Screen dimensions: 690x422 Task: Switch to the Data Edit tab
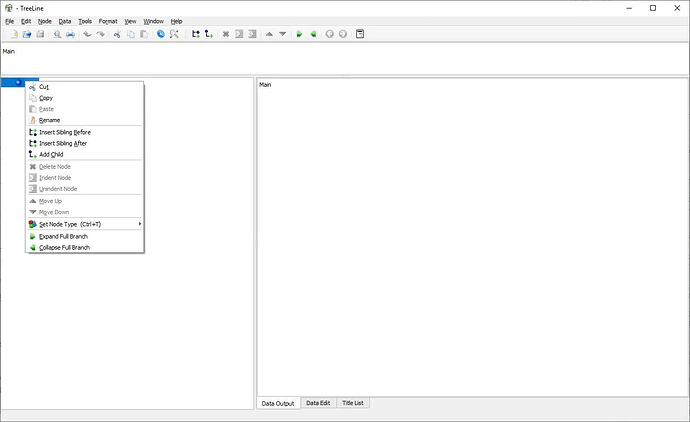pos(318,403)
